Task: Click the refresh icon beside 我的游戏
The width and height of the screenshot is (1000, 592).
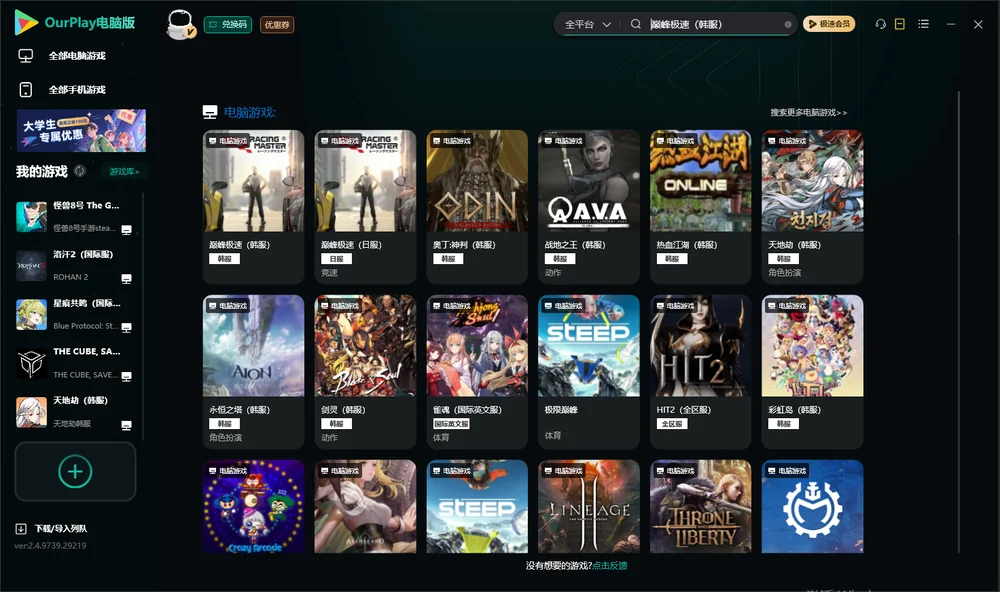Action: pyautogui.click(x=80, y=171)
